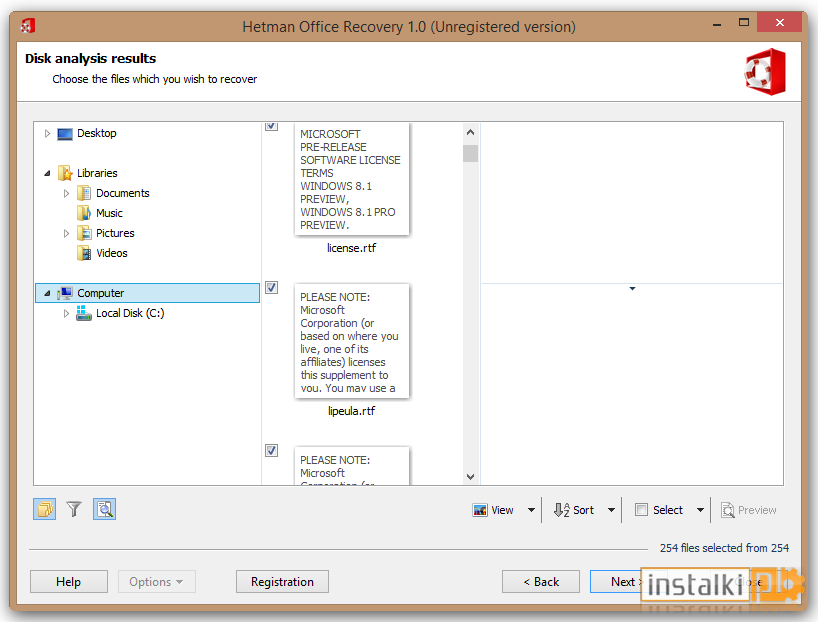Select the Local Disk (C:) label

click(x=130, y=313)
